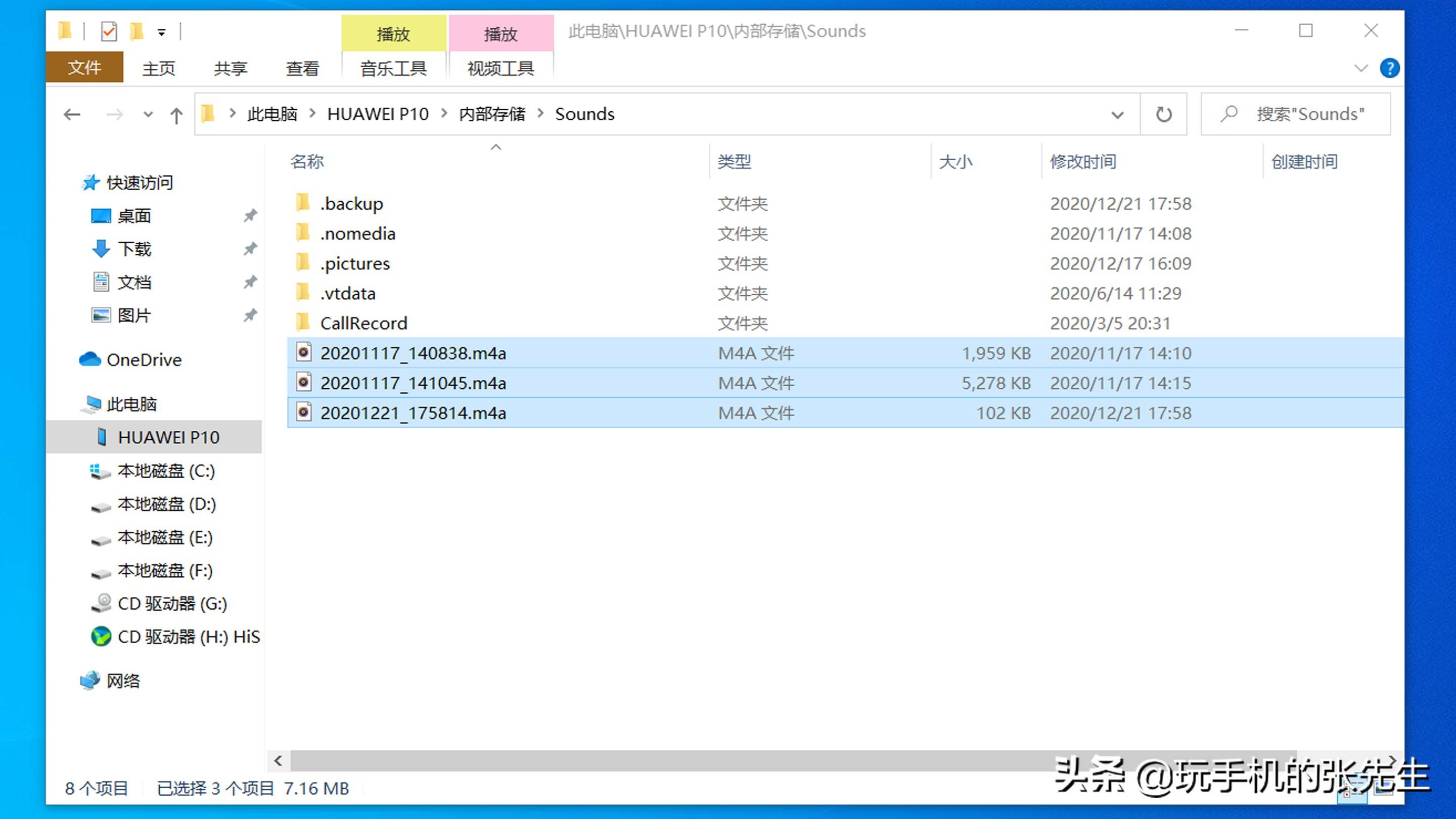
Task: Open the Customize Quick Access Toolbar dropdown arrow
Action: [x=162, y=33]
